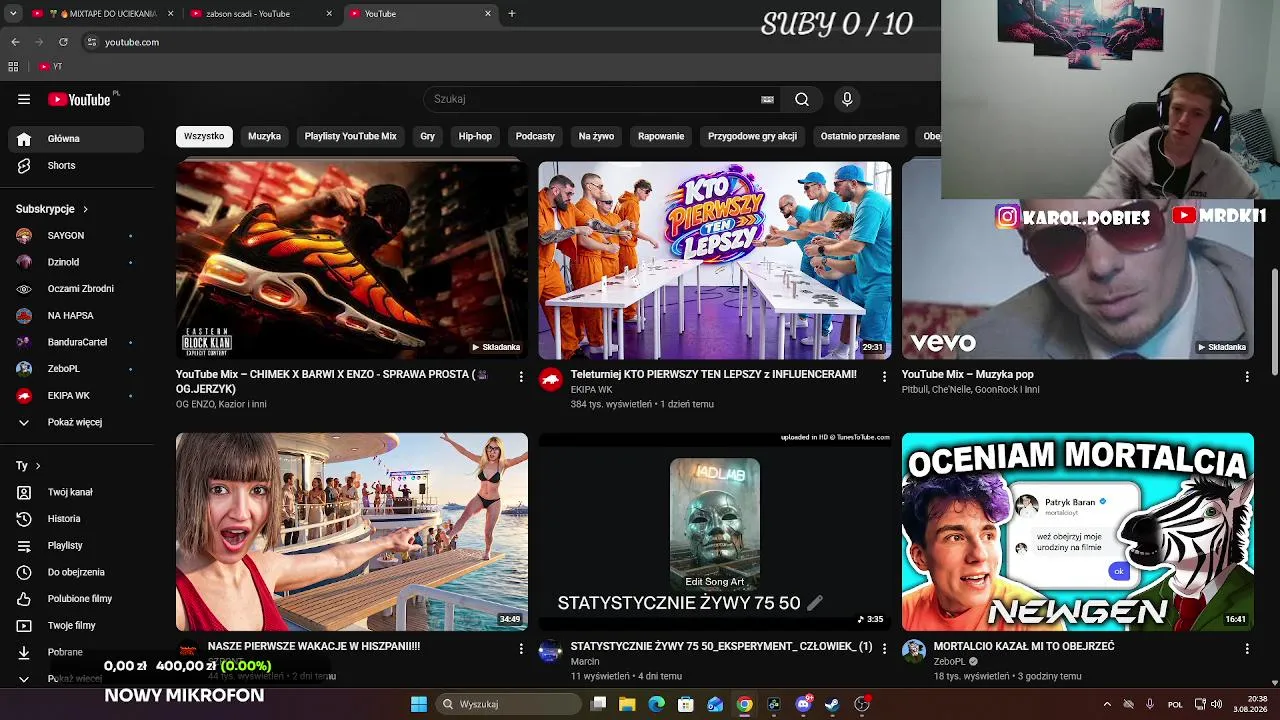The width and height of the screenshot is (1280, 720).
Task: View site information for youtube.com
Action: tap(91, 42)
